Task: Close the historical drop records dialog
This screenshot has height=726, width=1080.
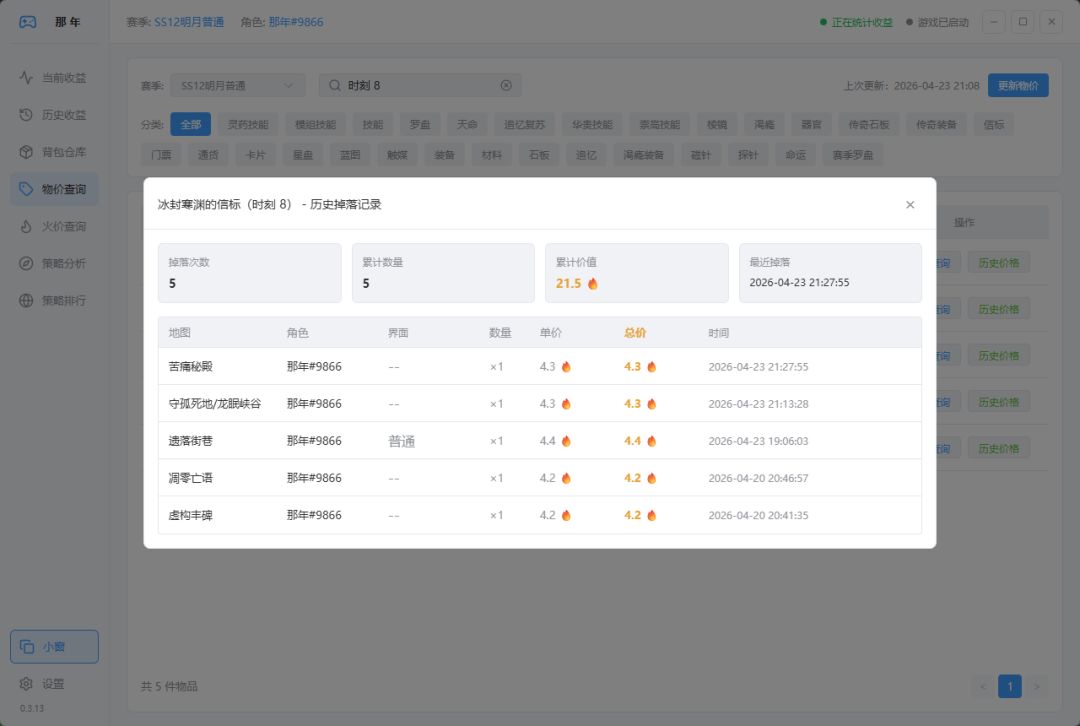Action: click(x=910, y=204)
